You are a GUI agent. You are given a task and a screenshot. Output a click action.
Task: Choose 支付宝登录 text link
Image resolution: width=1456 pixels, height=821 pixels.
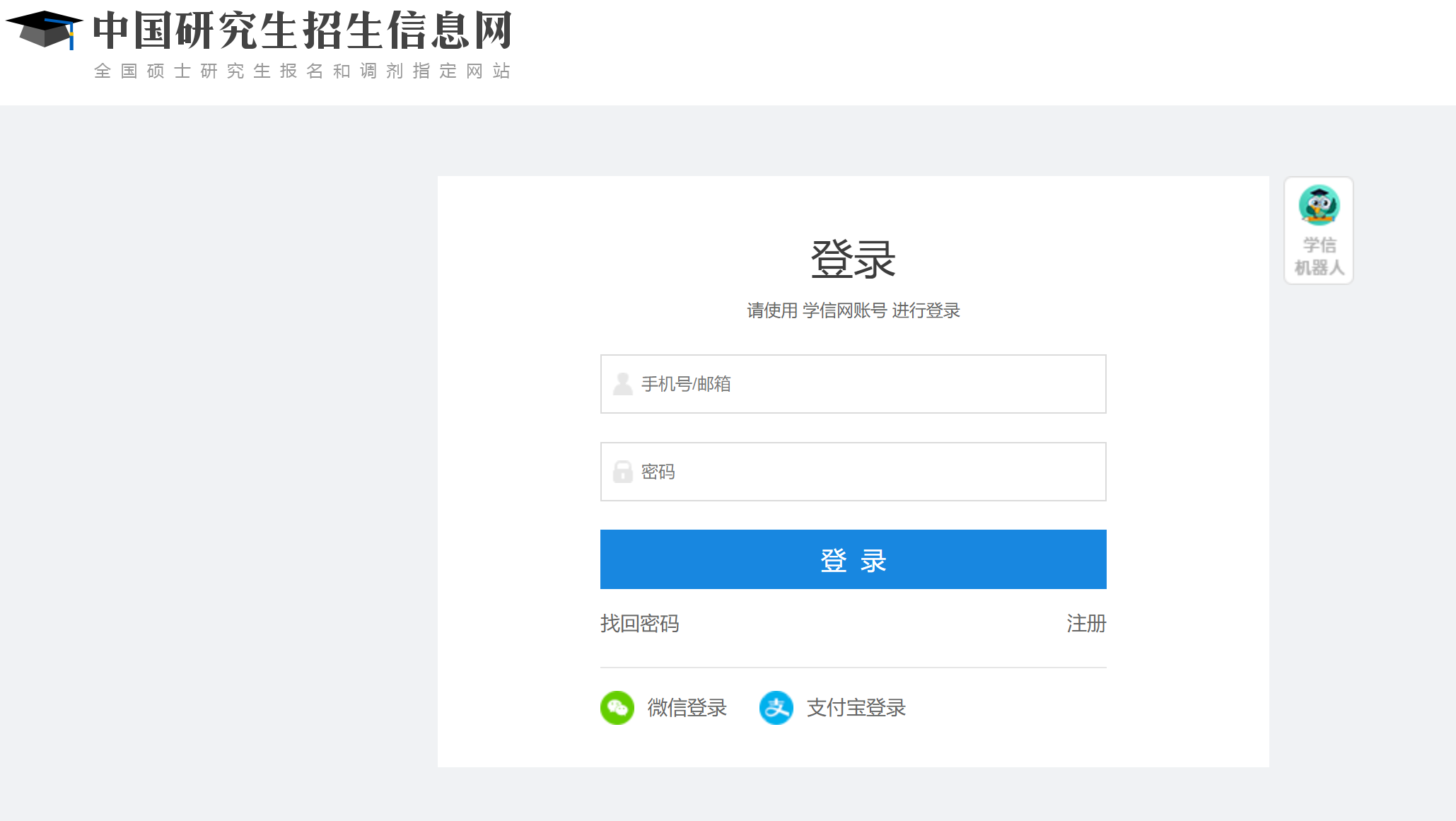[856, 708]
